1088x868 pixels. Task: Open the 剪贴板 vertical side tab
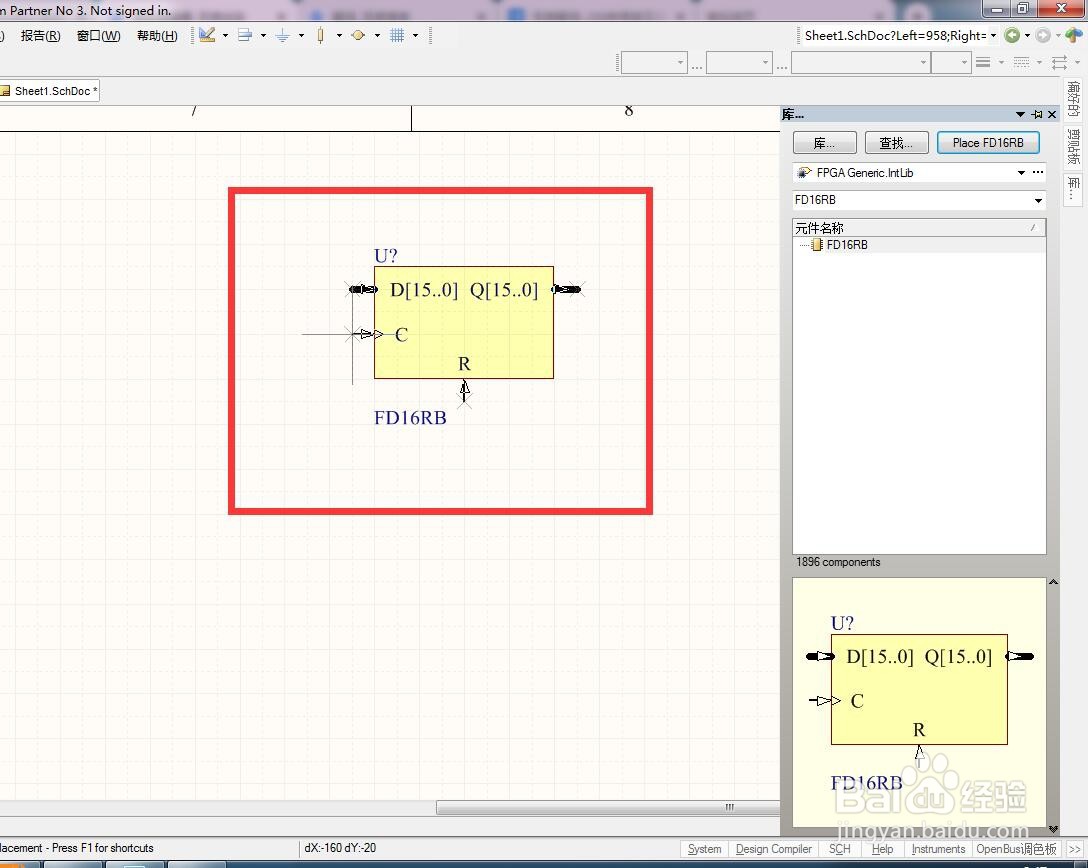[1073, 146]
